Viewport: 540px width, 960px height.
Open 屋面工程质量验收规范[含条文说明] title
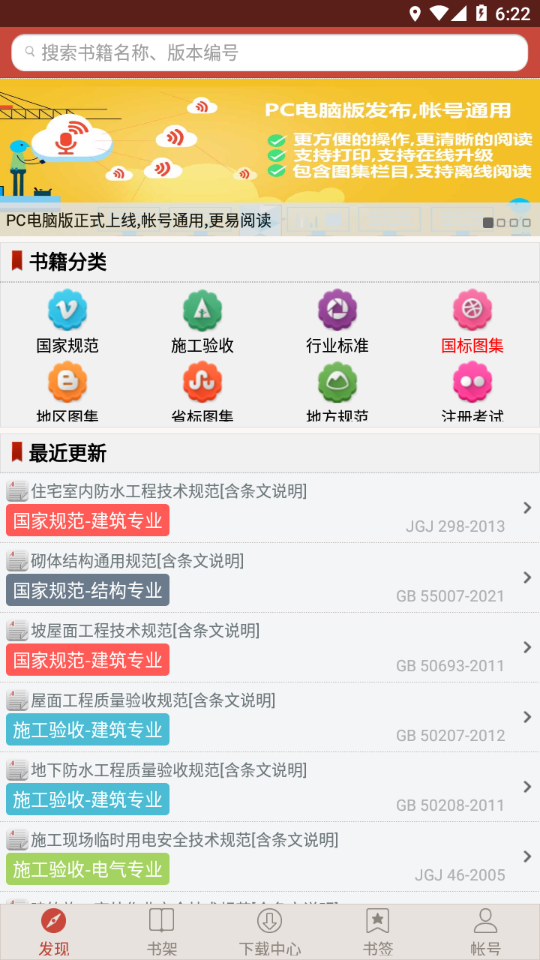(153, 700)
